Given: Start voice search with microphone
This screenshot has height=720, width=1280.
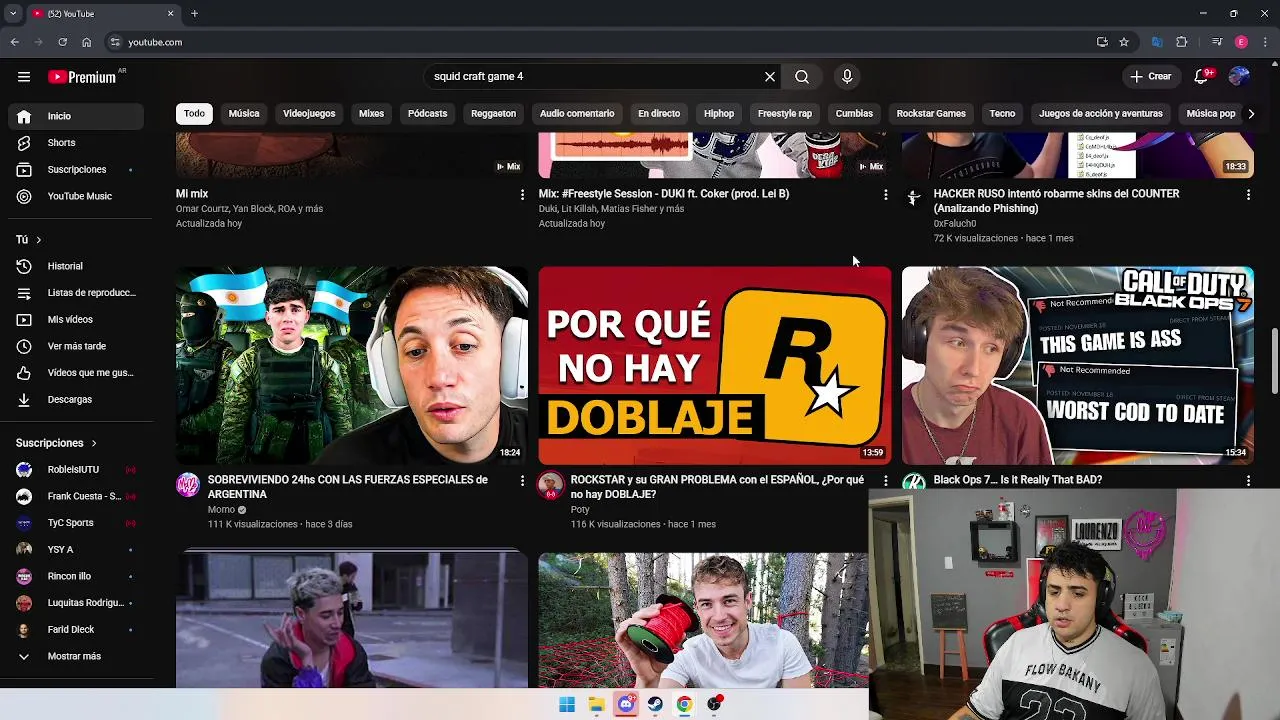Looking at the screenshot, I should click(847, 76).
